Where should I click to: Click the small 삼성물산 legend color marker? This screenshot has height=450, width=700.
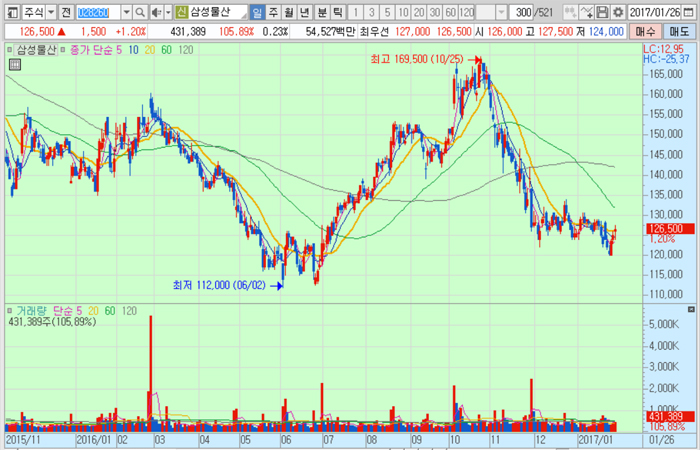10,48
